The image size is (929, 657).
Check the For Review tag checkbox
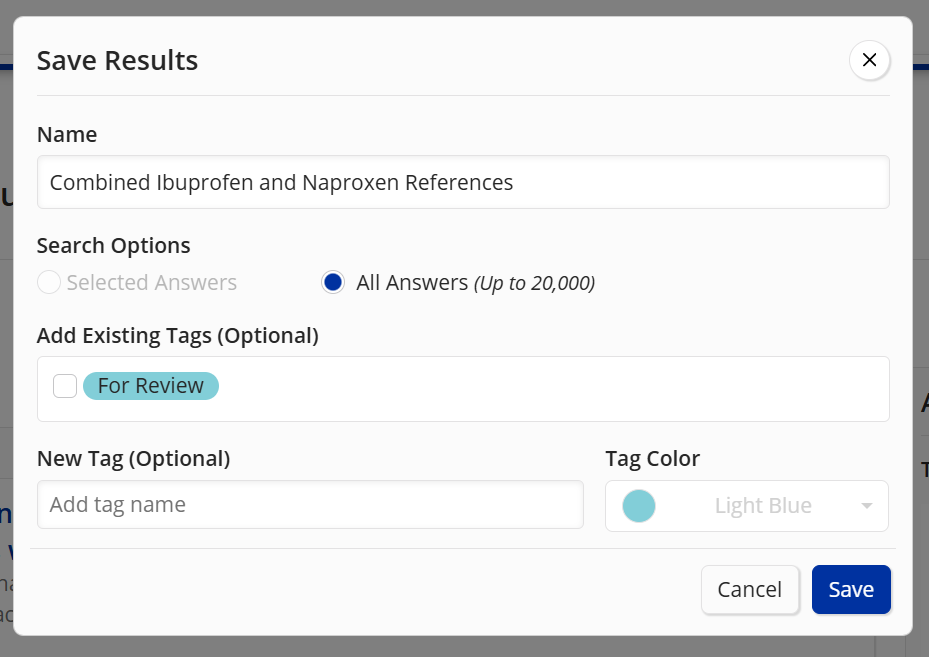tap(65, 386)
